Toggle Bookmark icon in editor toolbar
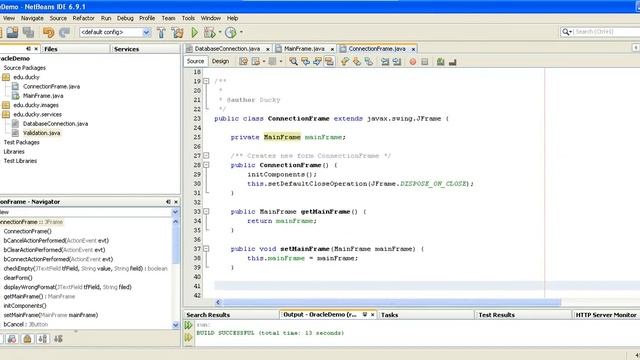This screenshot has height=360, width=640. pos(369,62)
